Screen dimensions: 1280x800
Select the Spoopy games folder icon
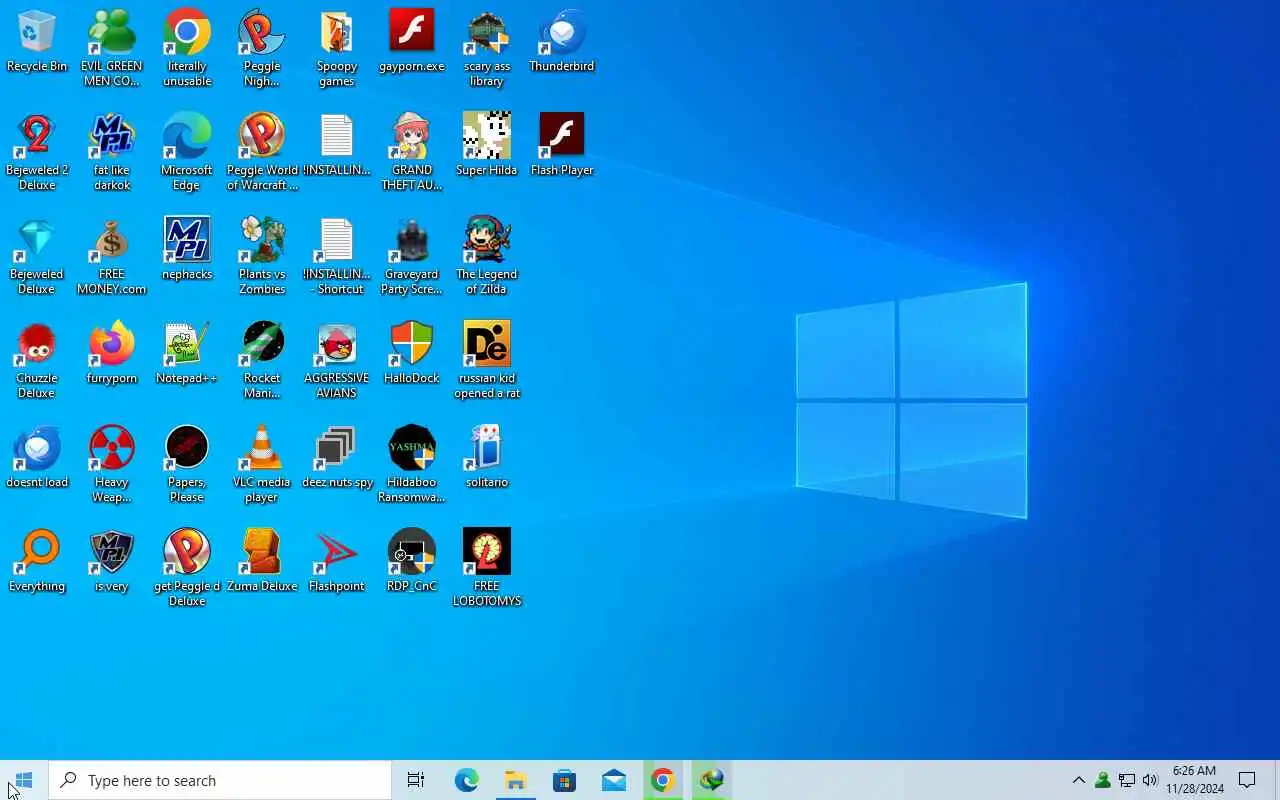337,49
